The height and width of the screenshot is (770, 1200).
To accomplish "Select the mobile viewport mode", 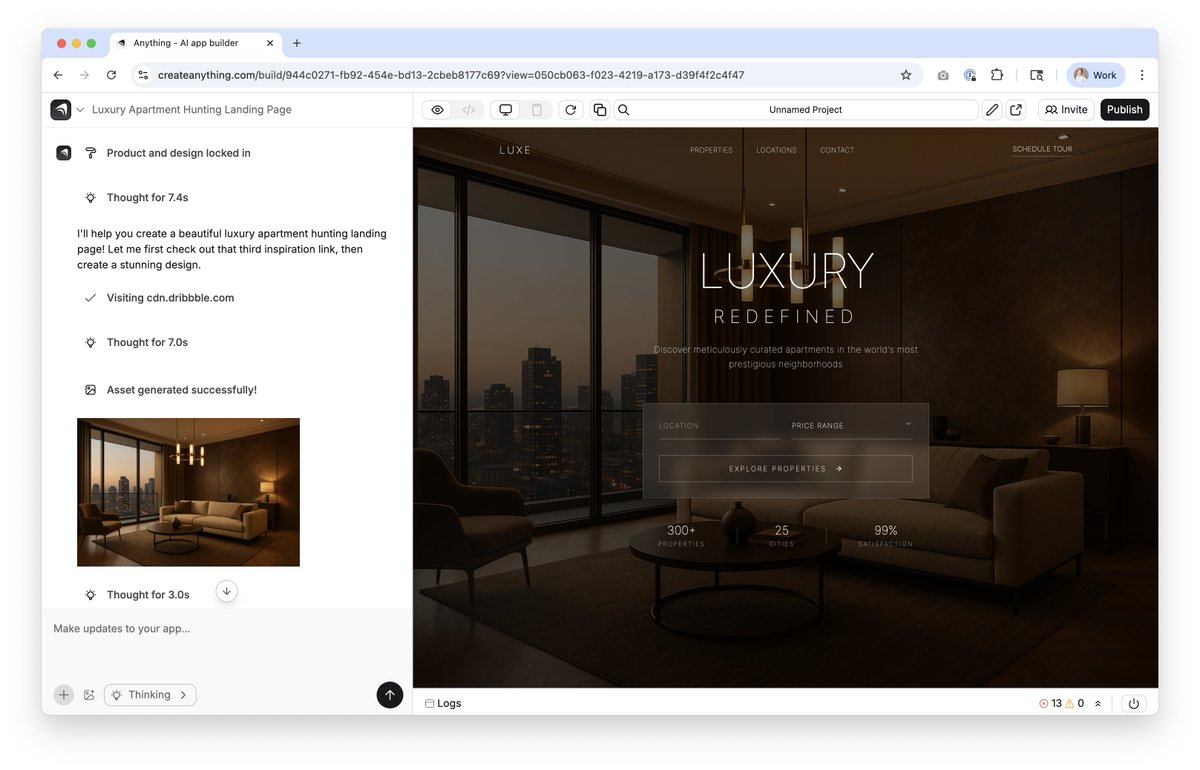I will (536, 110).
